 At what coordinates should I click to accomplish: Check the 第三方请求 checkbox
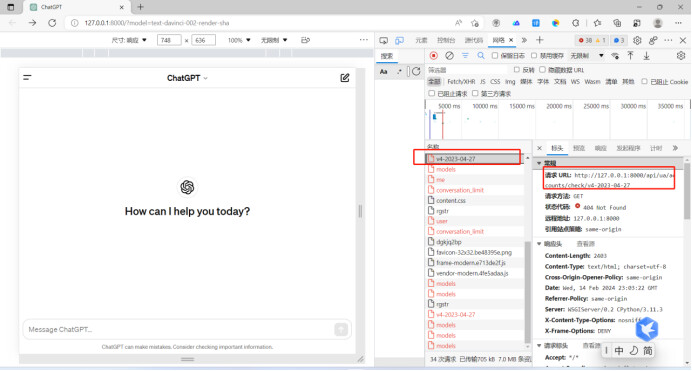point(475,93)
